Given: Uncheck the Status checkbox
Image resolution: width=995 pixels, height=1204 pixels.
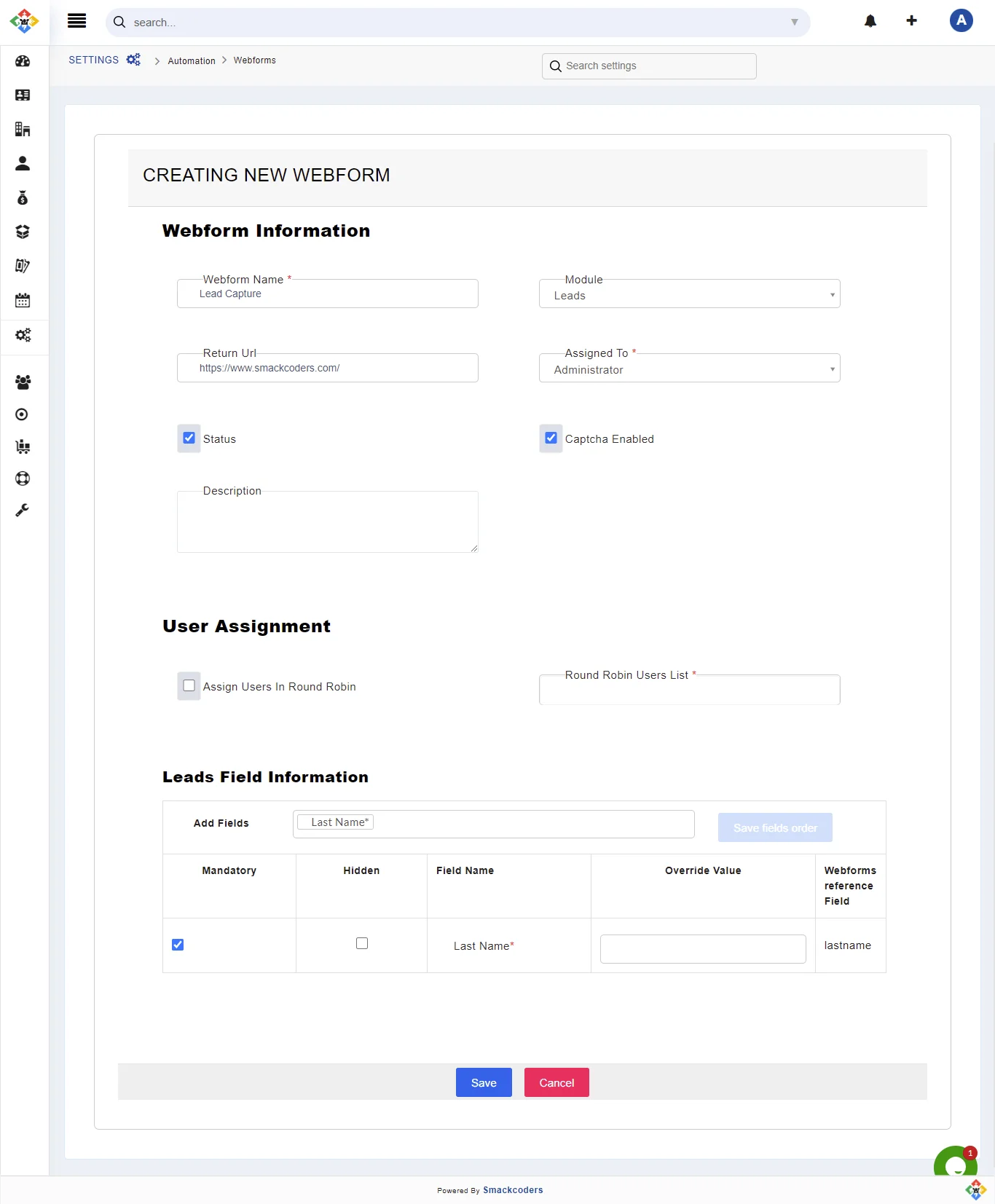Looking at the screenshot, I should point(189,438).
